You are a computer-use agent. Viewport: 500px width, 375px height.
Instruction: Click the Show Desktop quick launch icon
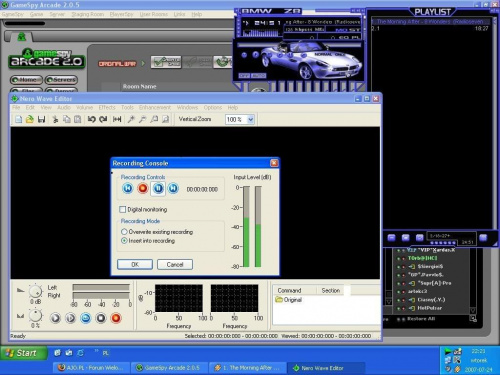click(57, 353)
